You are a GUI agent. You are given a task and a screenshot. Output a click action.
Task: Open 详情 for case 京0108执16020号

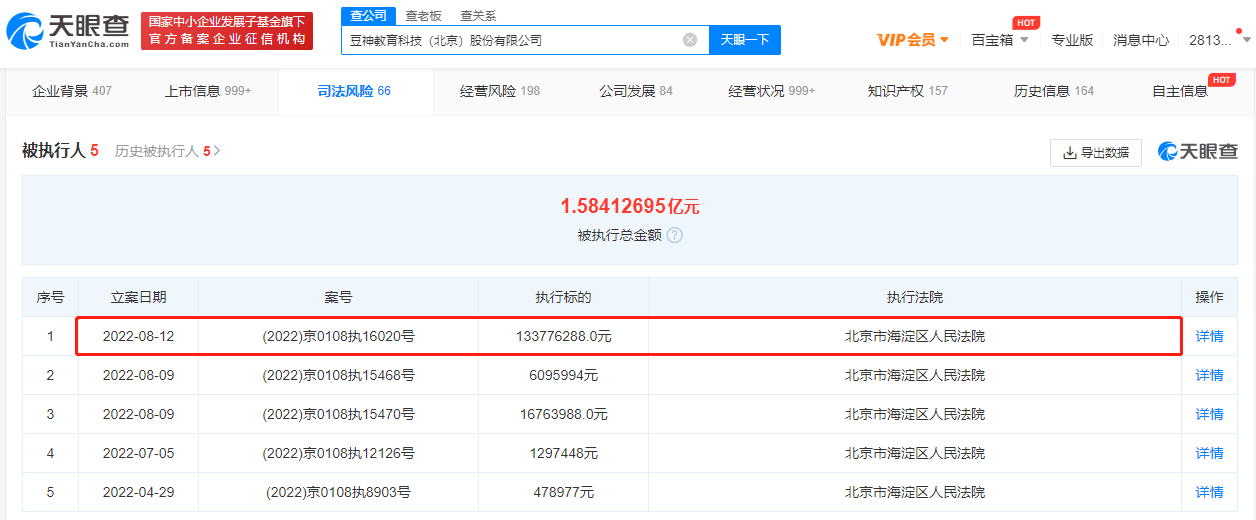pos(1210,336)
